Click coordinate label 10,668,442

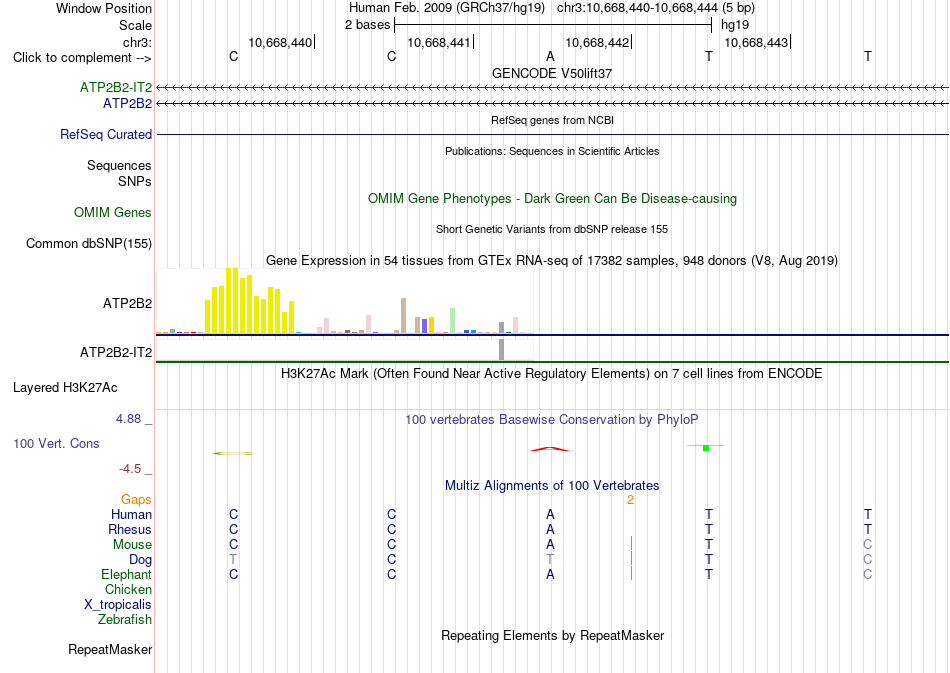pyautogui.click(x=597, y=42)
